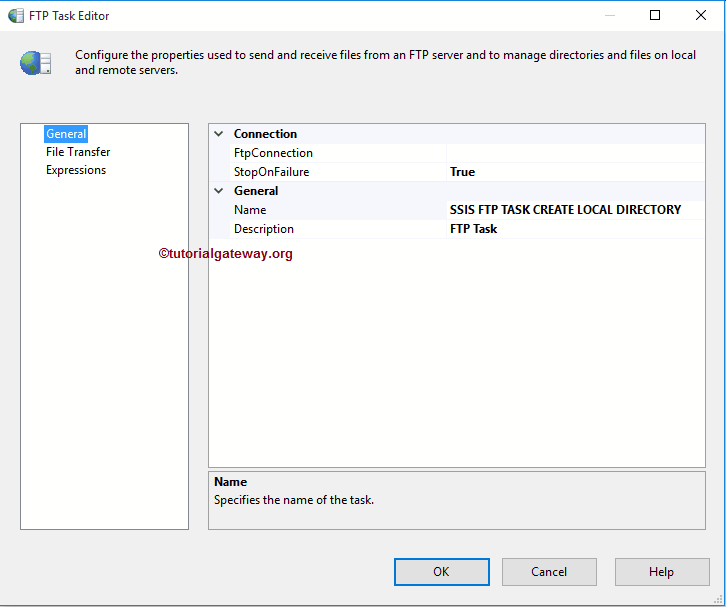
Task: Click the window resize grip in bottom corner
Action: tap(718, 599)
